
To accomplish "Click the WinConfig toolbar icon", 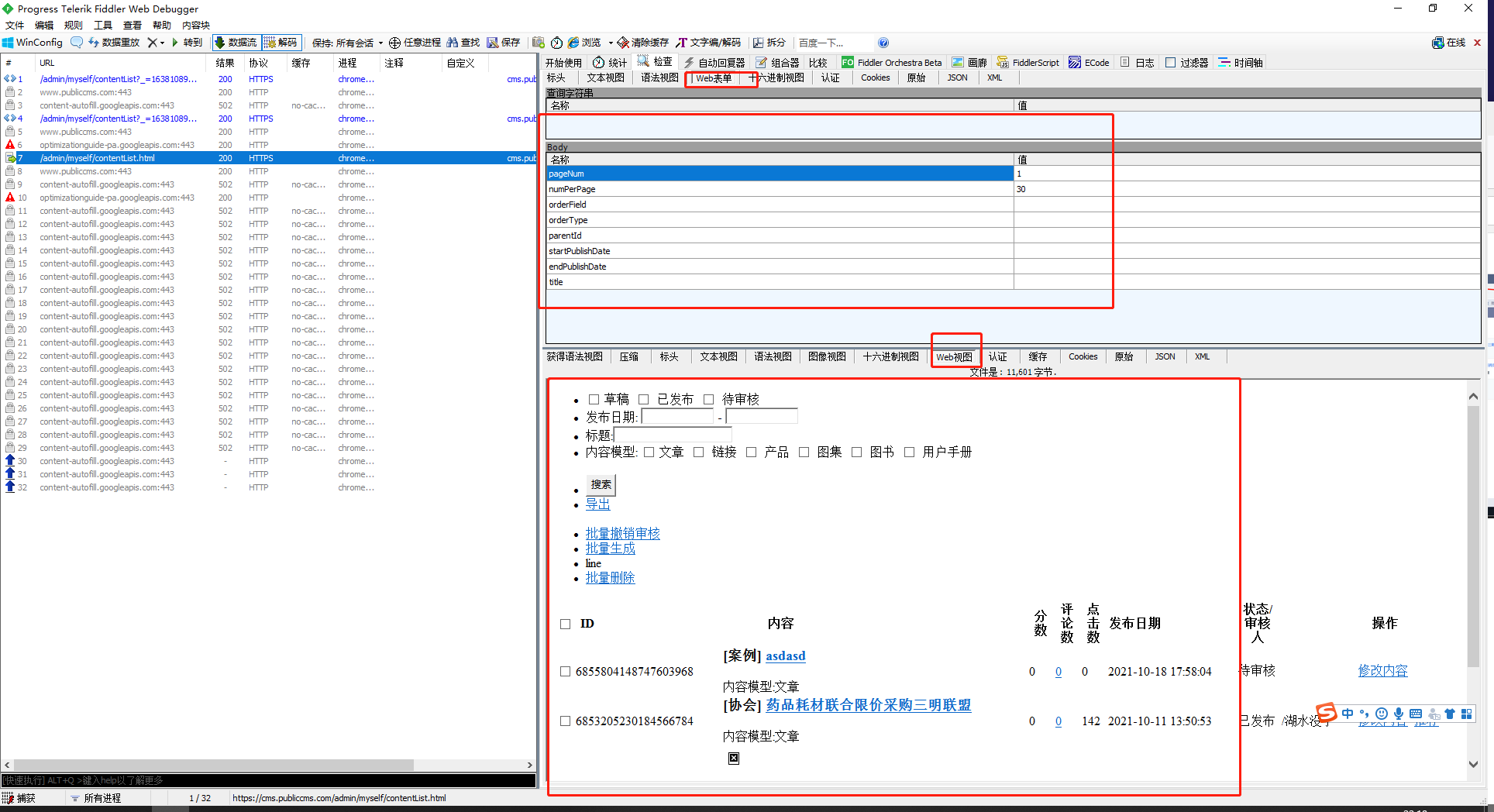I will (x=31, y=42).
